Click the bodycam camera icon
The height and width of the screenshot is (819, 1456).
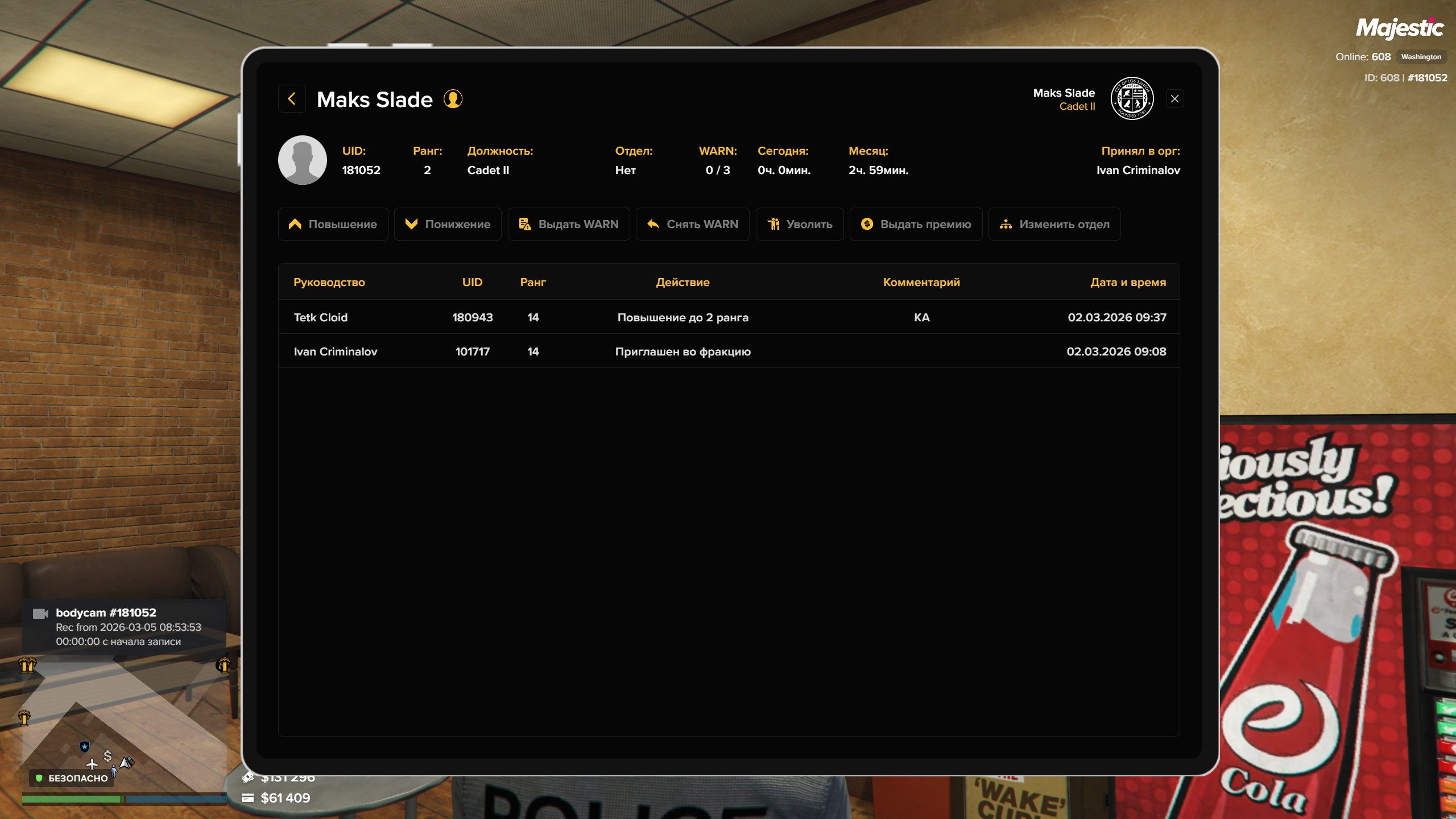pyautogui.click(x=40, y=613)
